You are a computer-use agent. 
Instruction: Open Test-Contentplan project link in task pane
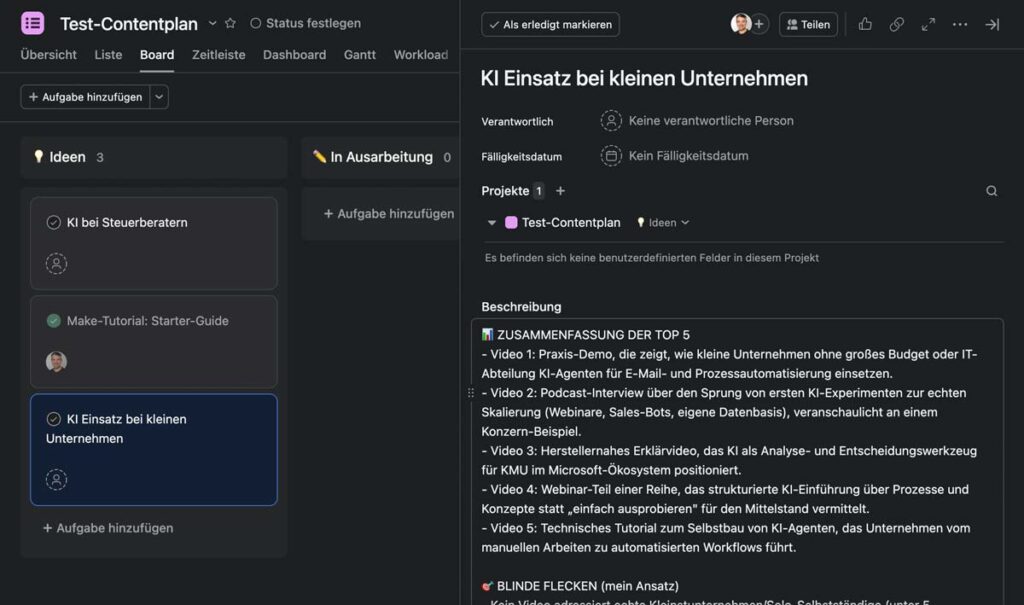pos(571,223)
